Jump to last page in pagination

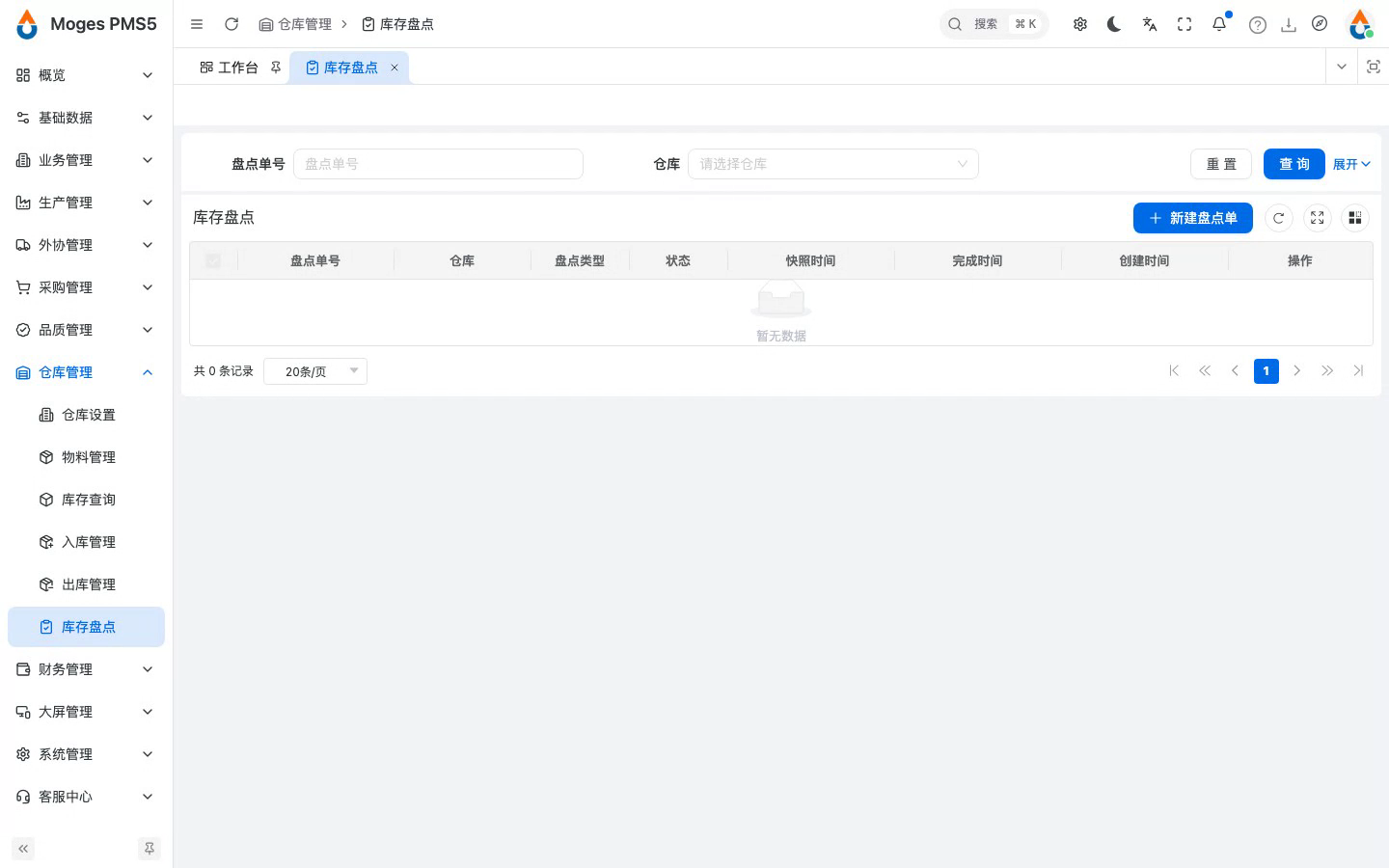[x=1359, y=371]
